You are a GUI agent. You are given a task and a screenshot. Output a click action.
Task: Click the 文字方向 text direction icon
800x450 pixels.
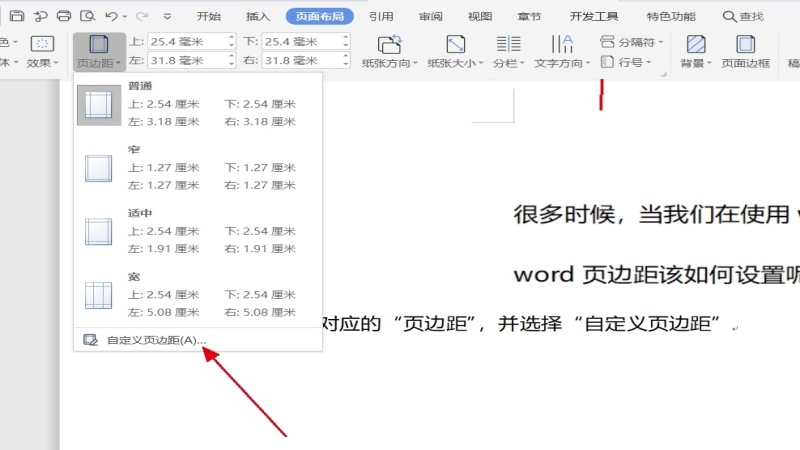562,45
